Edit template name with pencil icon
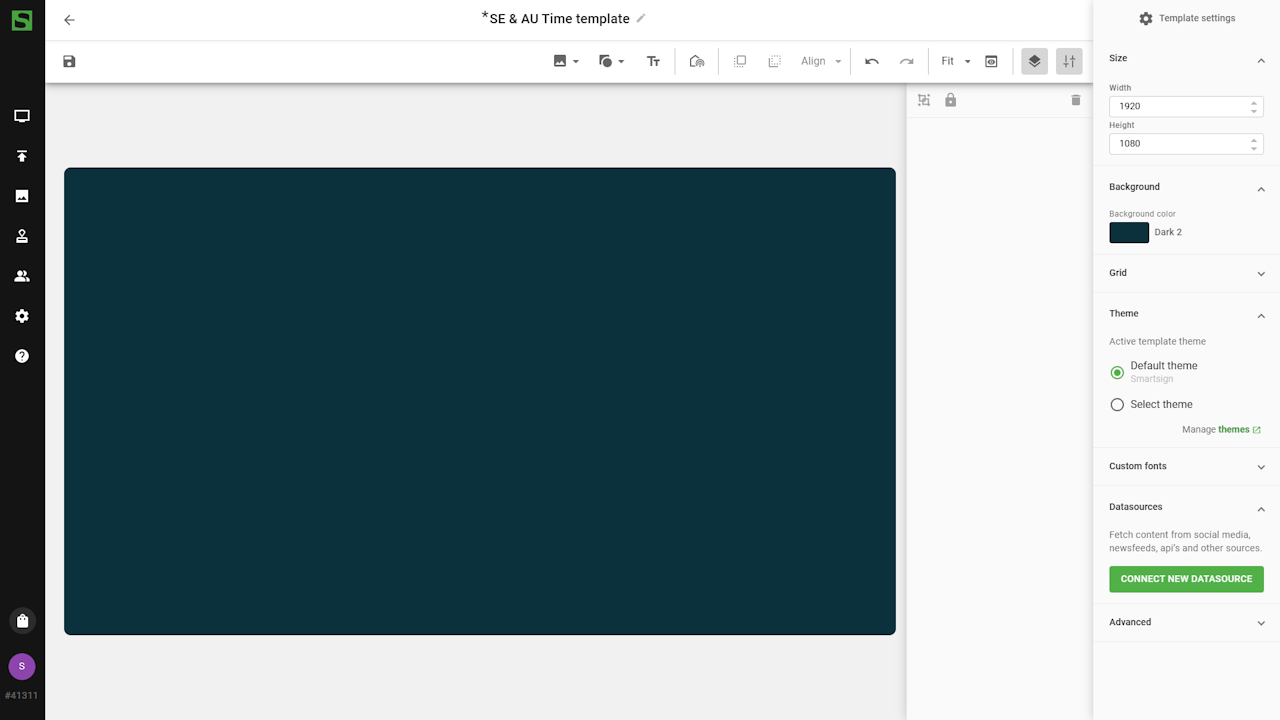This screenshot has width=1280, height=720. [641, 18]
